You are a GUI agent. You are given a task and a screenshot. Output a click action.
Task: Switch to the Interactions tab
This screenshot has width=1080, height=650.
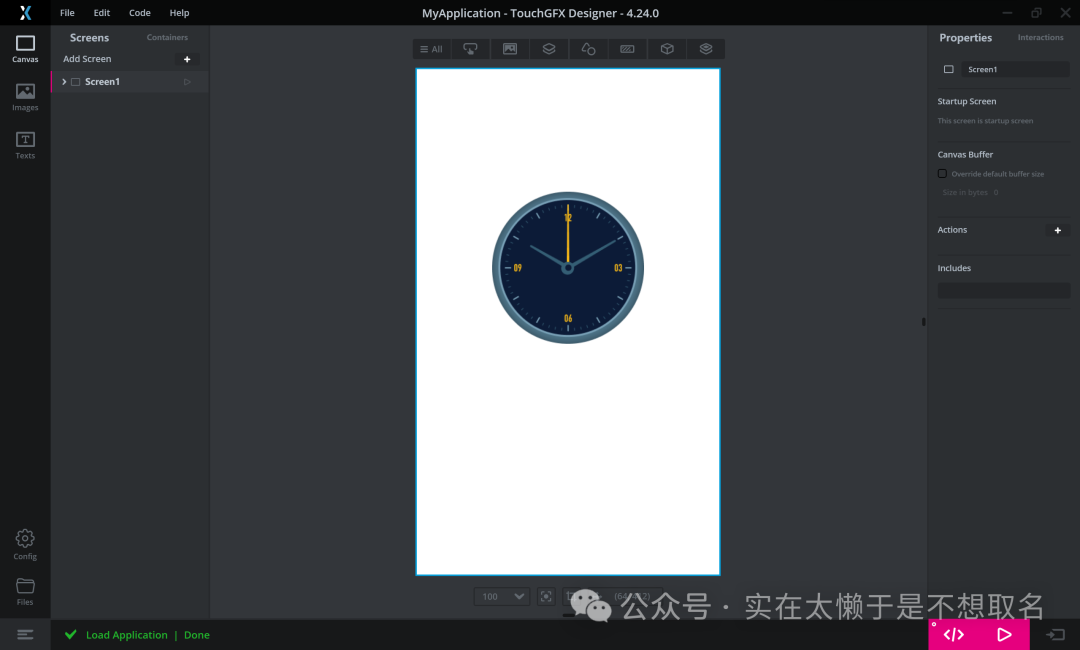1040,38
